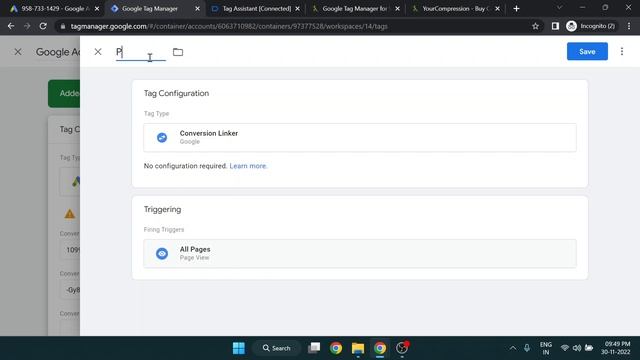Close the tag editor panel
The width and height of the screenshot is (640, 360).
pyautogui.click(x=98, y=52)
